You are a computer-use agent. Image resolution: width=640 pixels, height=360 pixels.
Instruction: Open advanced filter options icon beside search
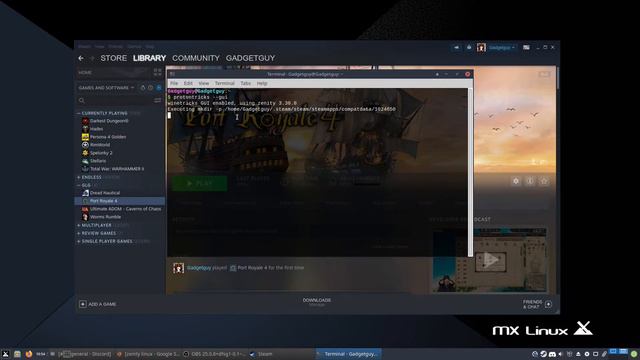(158, 100)
